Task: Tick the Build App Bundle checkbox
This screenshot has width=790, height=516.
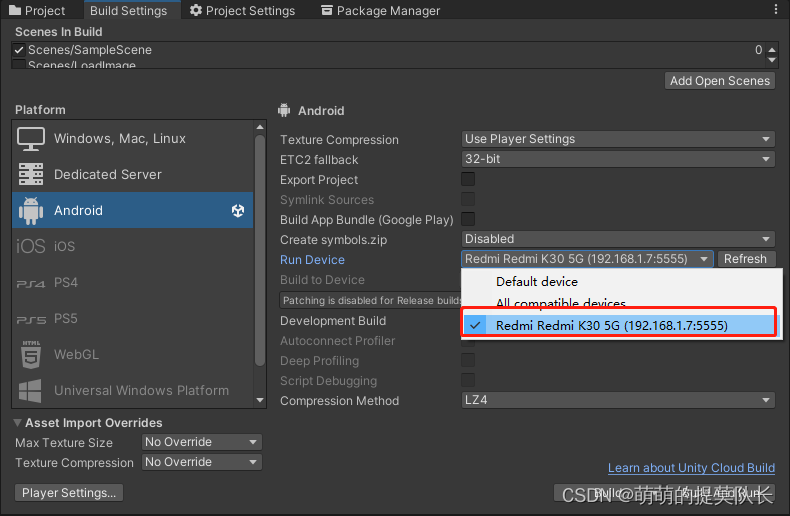Action: [x=468, y=219]
